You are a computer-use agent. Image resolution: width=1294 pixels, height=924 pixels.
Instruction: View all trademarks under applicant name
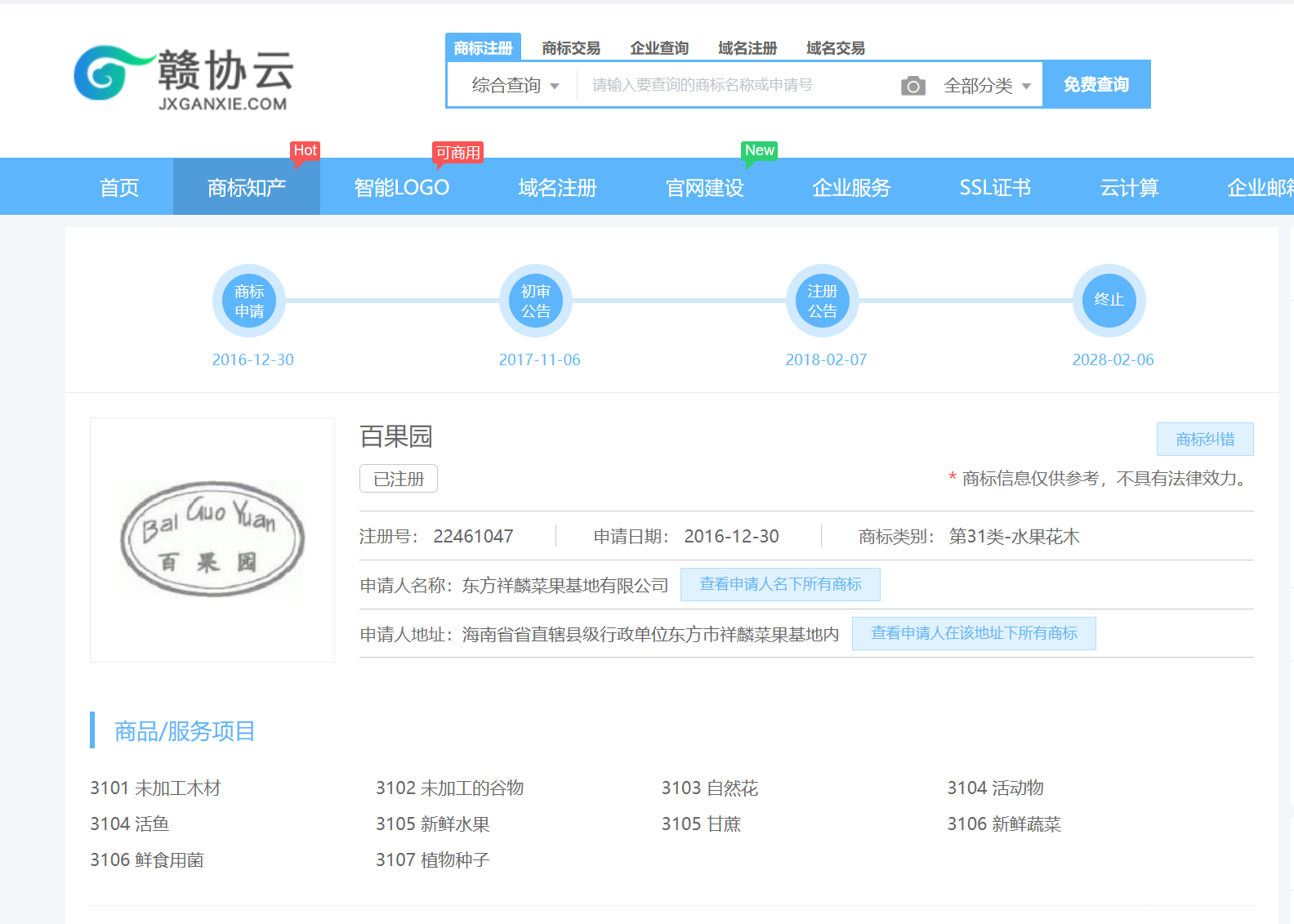tap(780, 584)
